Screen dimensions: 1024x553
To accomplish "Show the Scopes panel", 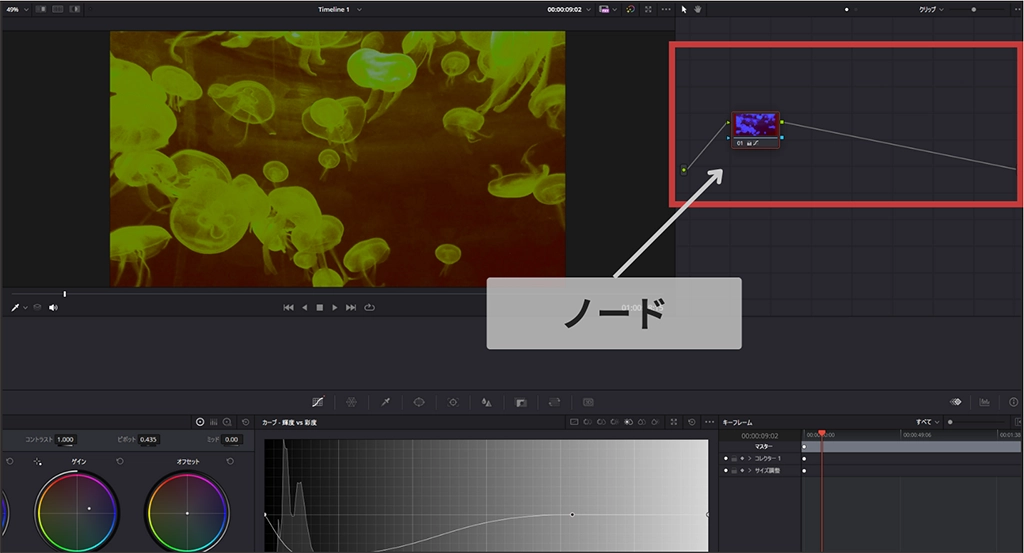I will (x=985, y=402).
